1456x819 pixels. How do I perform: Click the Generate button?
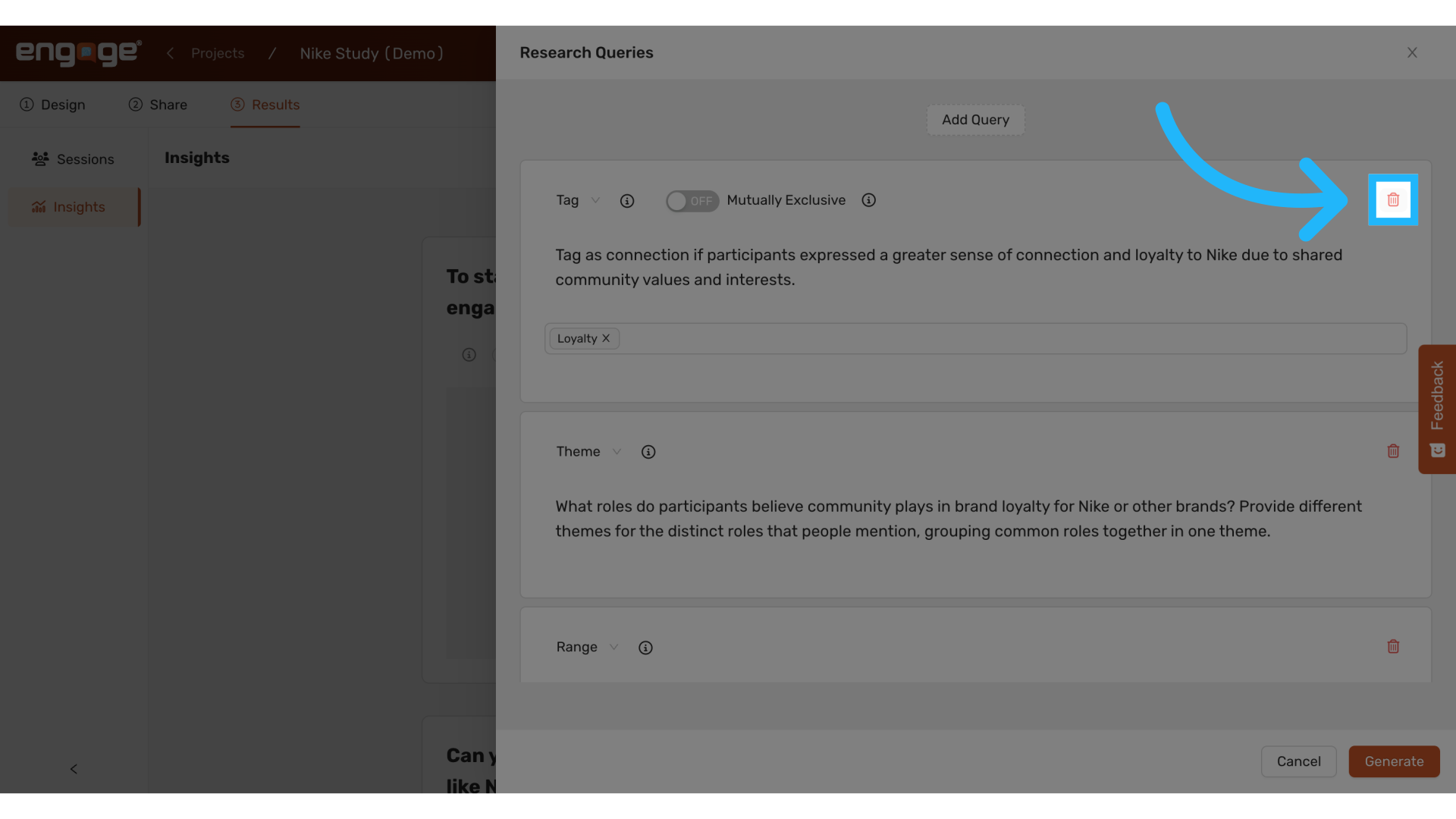[1394, 761]
